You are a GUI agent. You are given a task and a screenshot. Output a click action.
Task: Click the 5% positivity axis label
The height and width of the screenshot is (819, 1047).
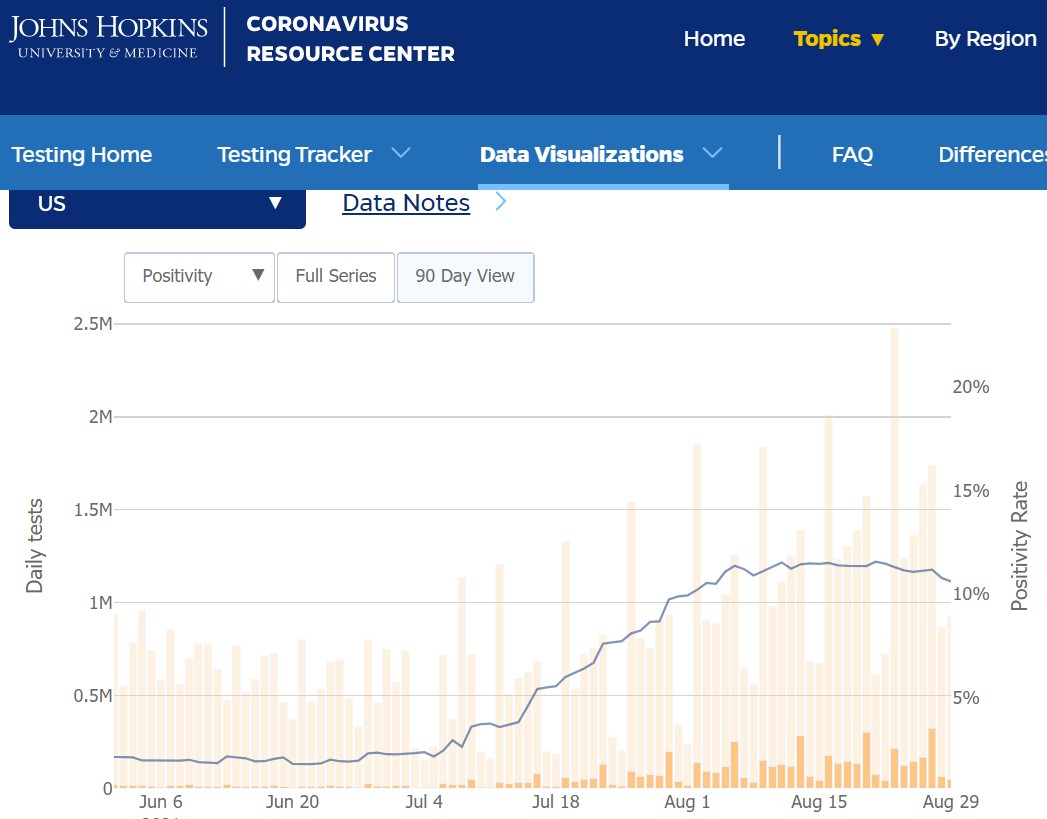point(966,698)
